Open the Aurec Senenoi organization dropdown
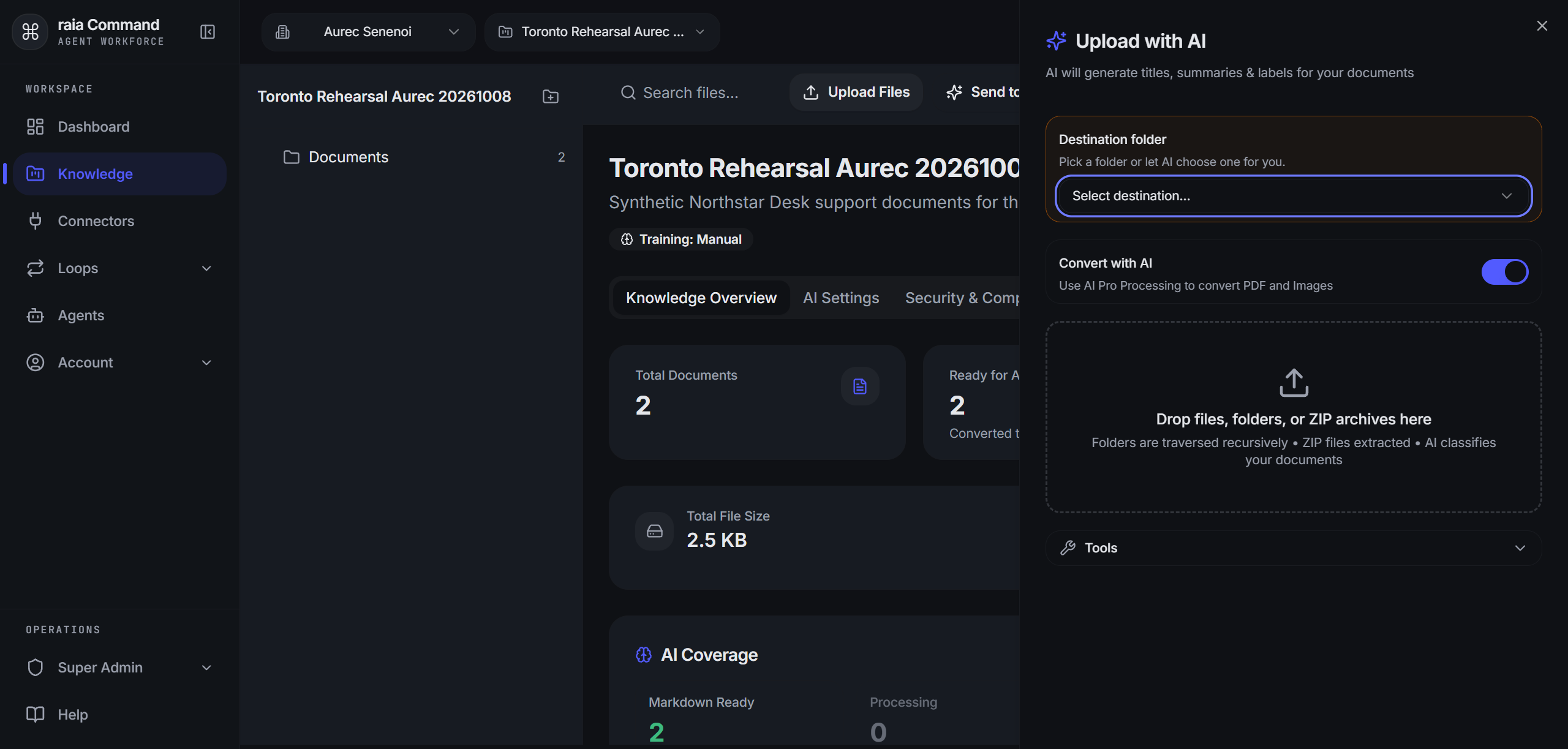The height and width of the screenshot is (749, 1568). click(368, 32)
